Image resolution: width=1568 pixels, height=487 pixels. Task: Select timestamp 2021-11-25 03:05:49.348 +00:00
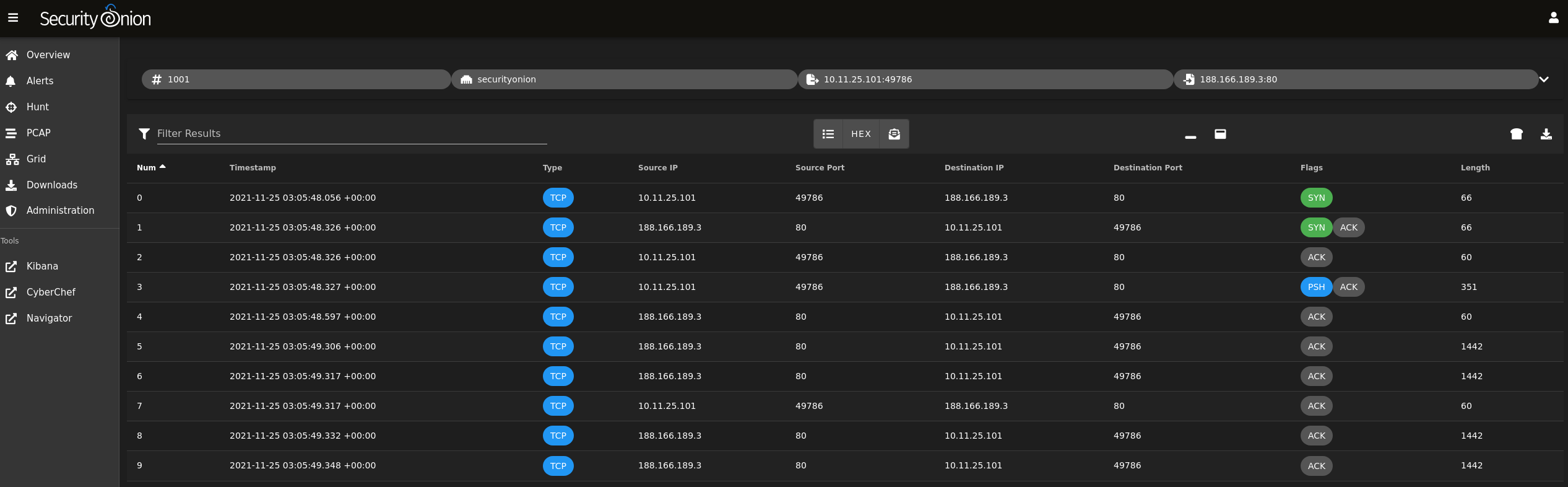[x=303, y=465]
